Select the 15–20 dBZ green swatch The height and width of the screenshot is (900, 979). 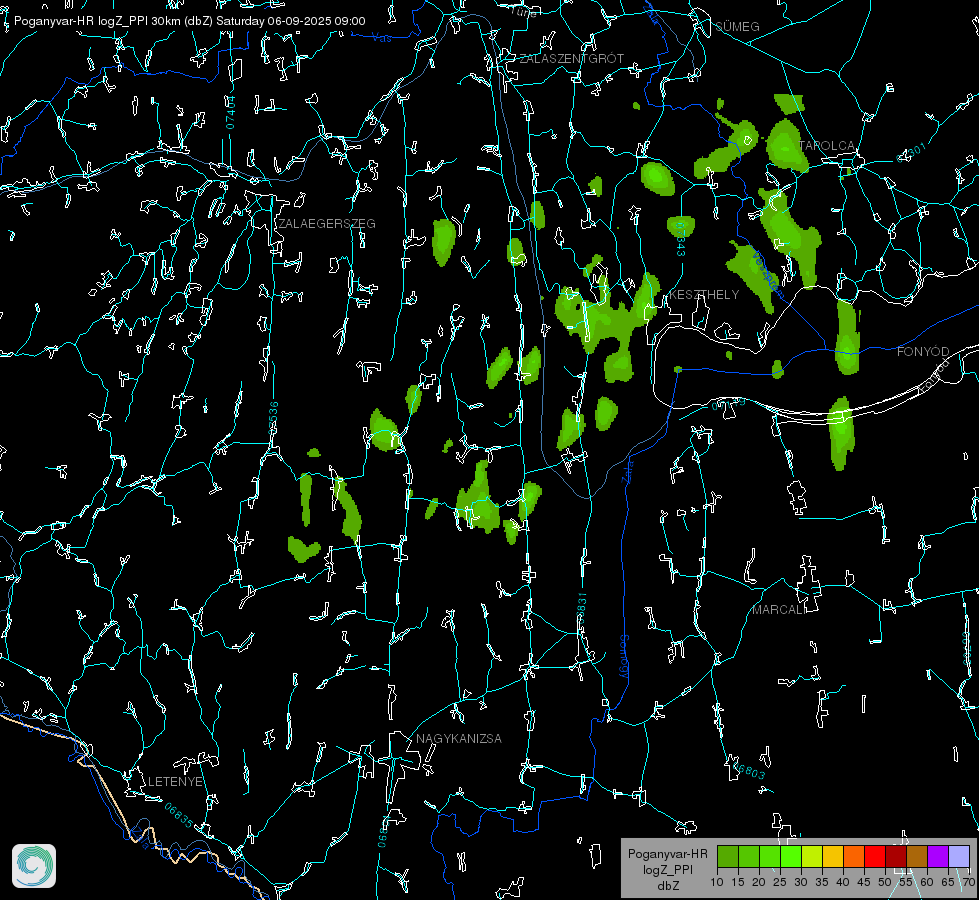pyautogui.click(x=749, y=856)
